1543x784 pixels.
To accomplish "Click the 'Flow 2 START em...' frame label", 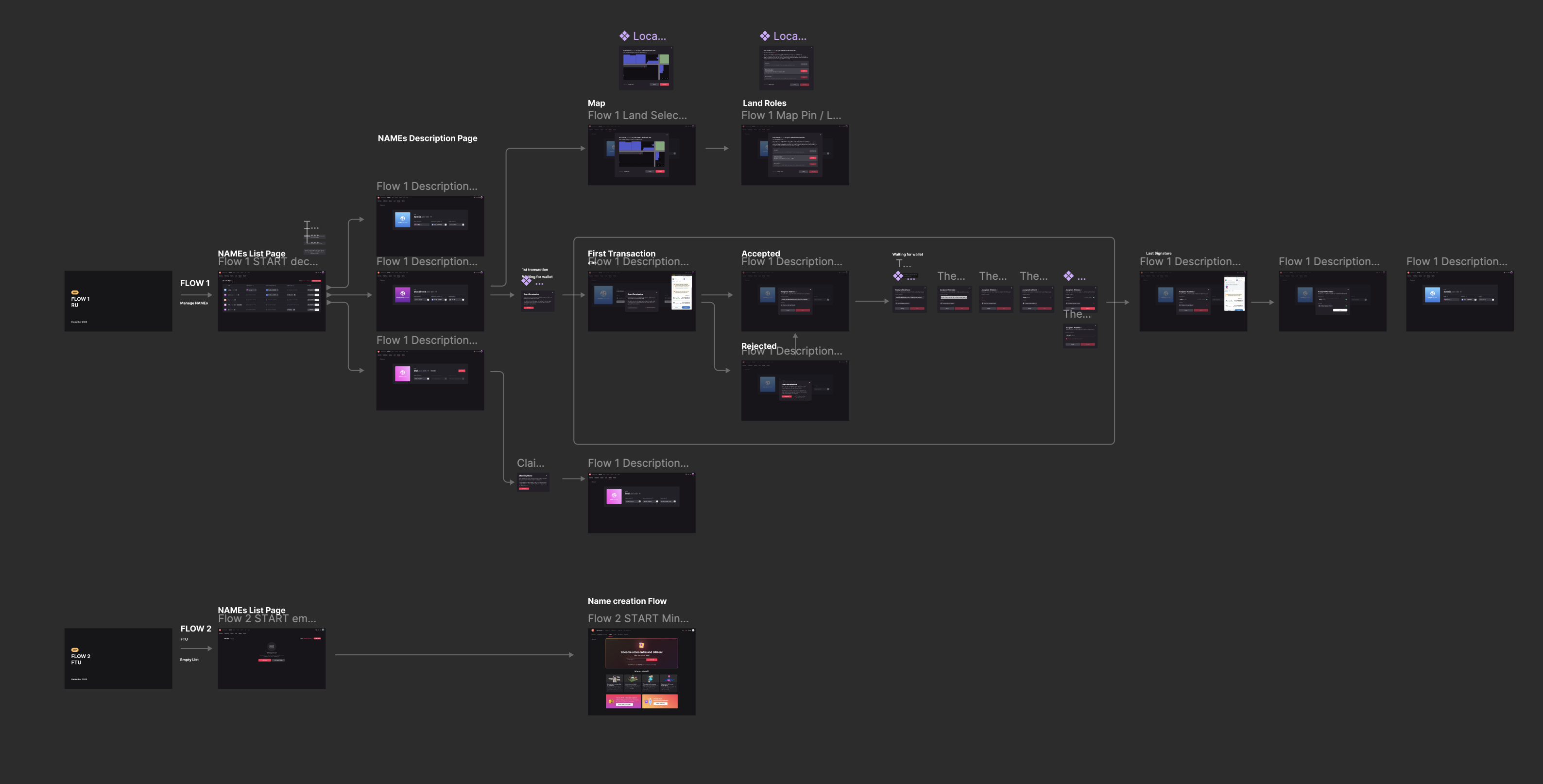I will point(267,619).
